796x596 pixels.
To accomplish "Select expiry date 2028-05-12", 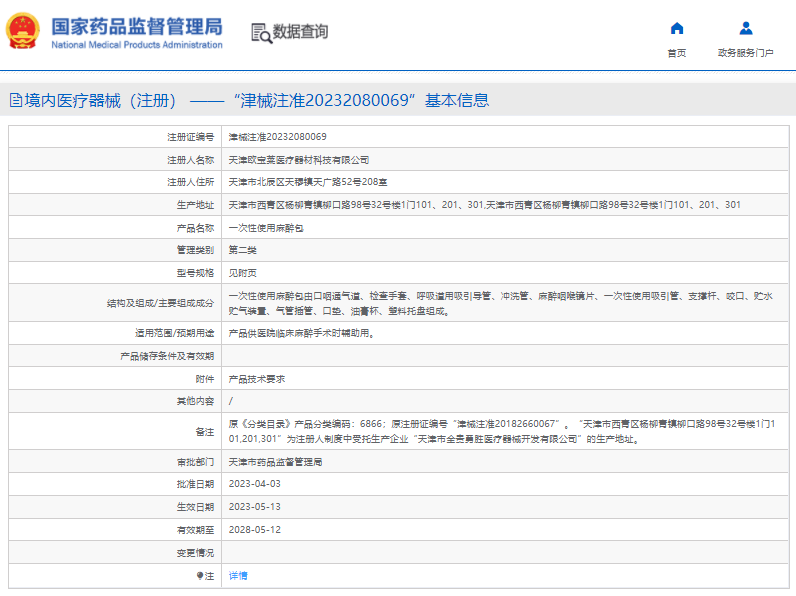I will pyautogui.click(x=254, y=529).
